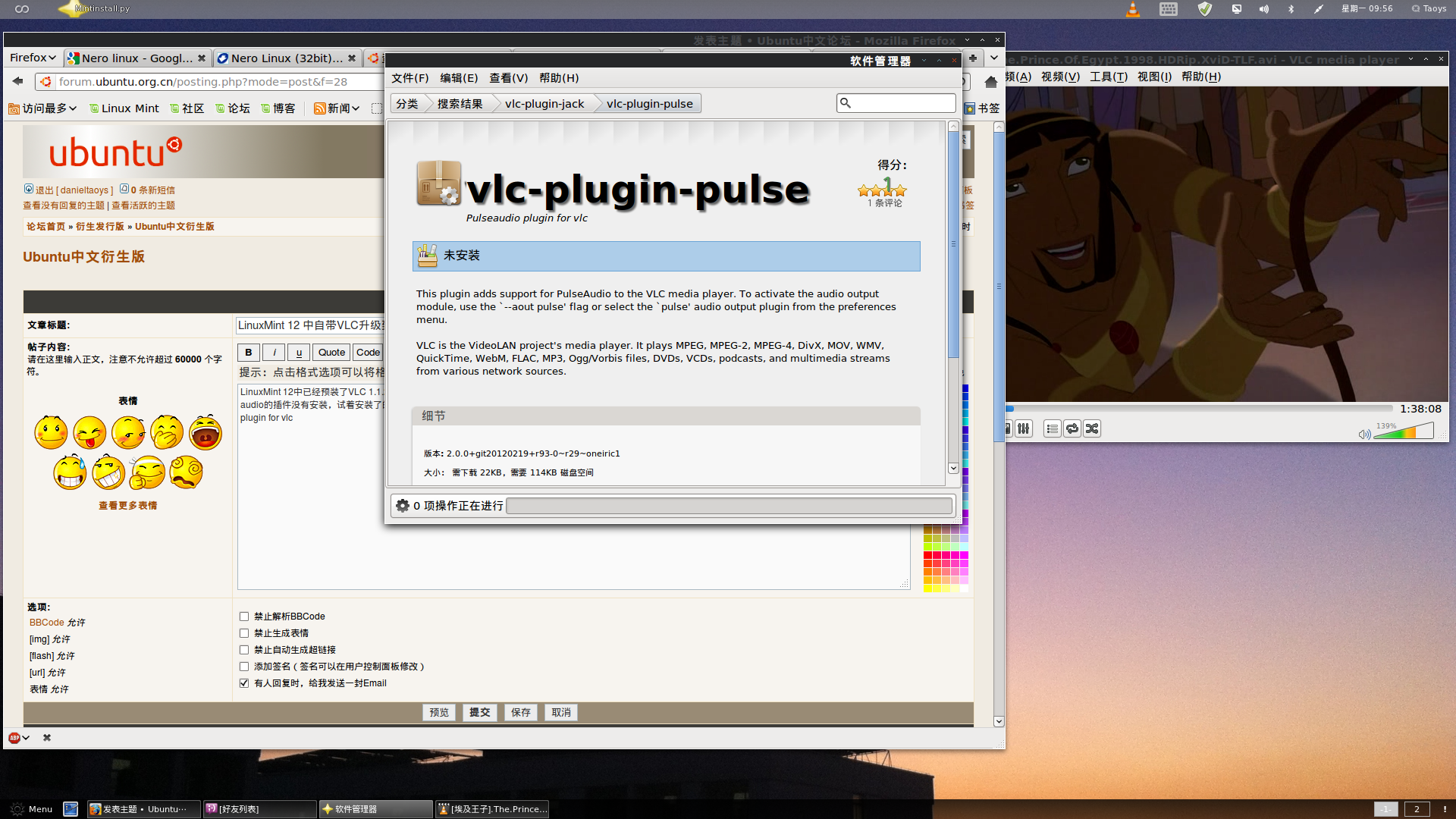Click VLC cone icon in system tray

pyautogui.click(x=1133, y=9)
